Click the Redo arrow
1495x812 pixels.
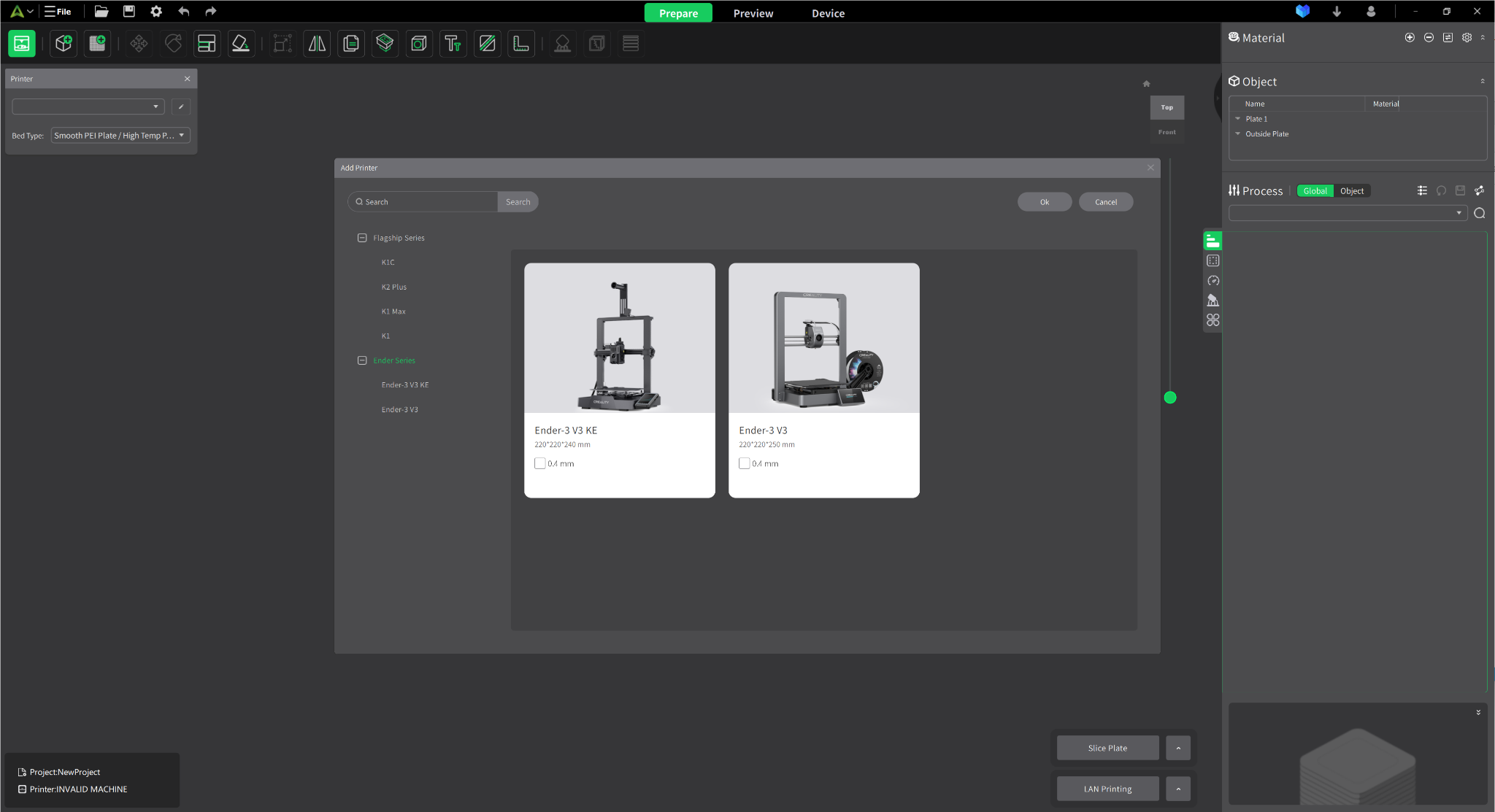(211, 12)
